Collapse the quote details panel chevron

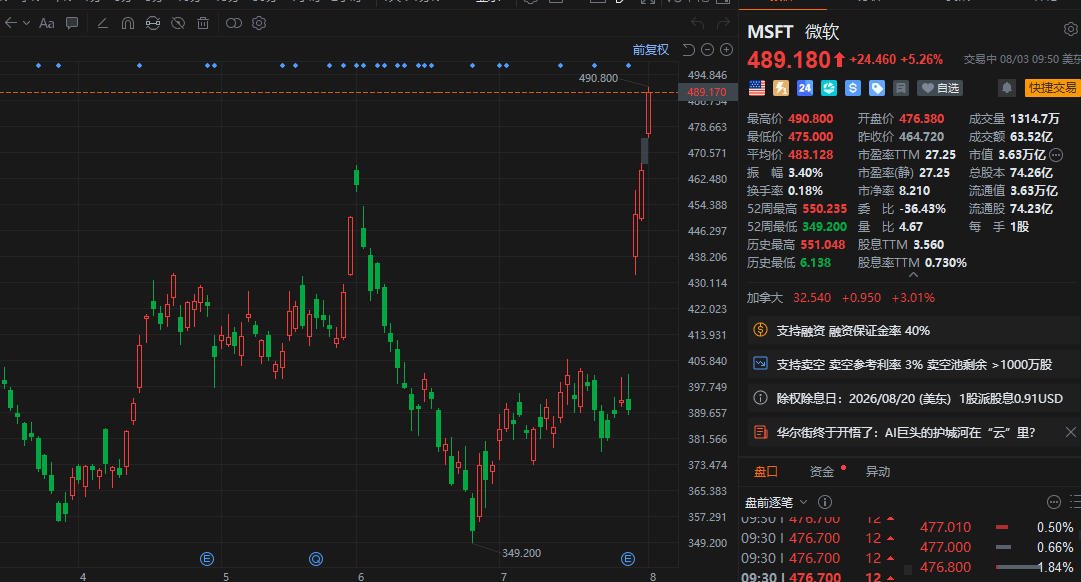913,274
